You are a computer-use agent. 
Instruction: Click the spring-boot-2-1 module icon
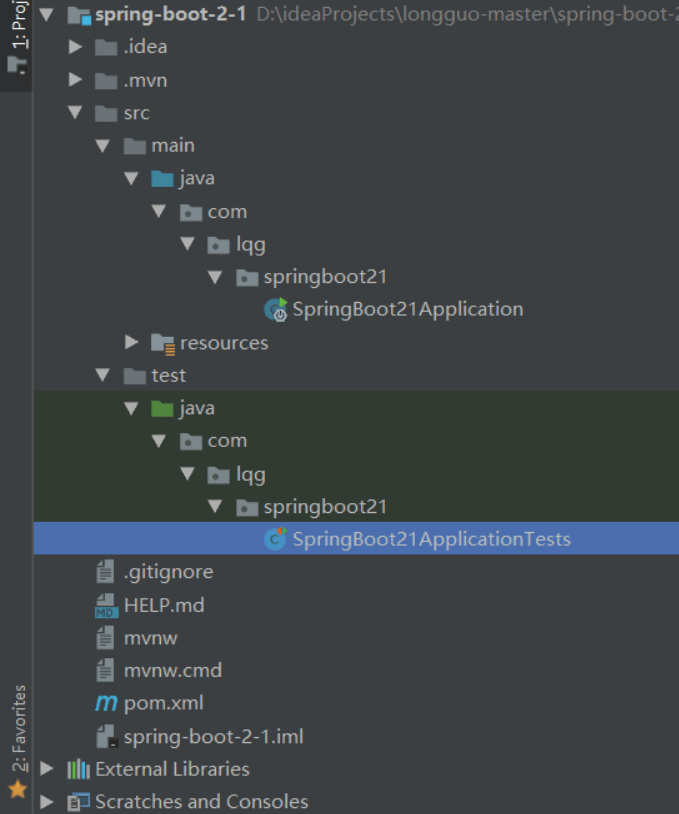click(79, 15)
